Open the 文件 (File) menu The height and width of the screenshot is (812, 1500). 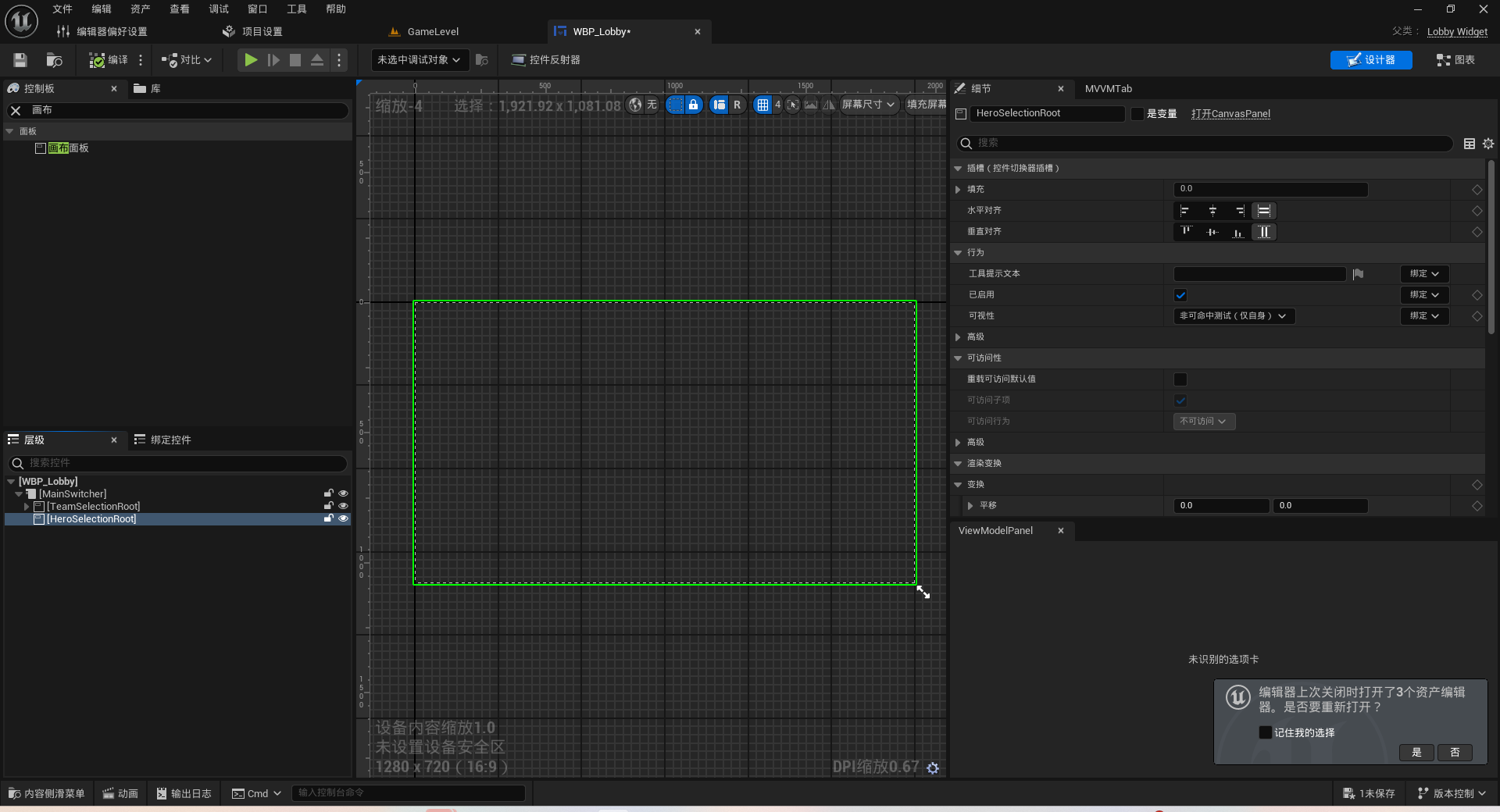[62, 9]
